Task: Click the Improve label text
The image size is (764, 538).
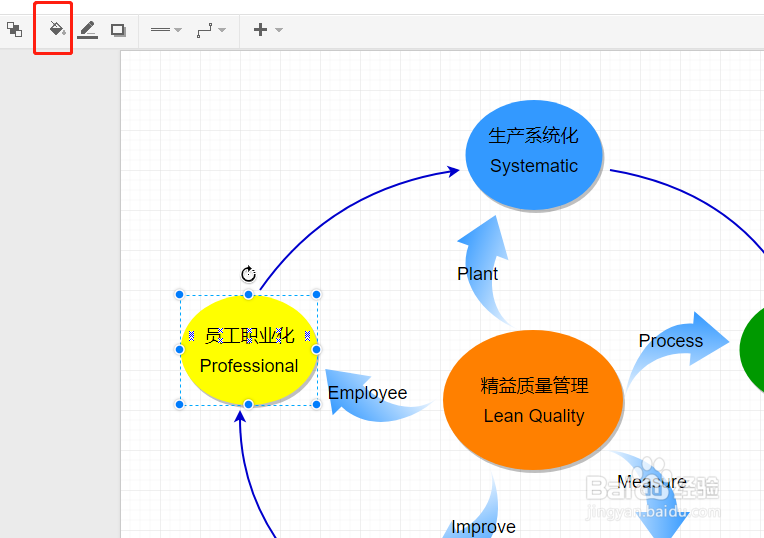Action: pos(483,527)
